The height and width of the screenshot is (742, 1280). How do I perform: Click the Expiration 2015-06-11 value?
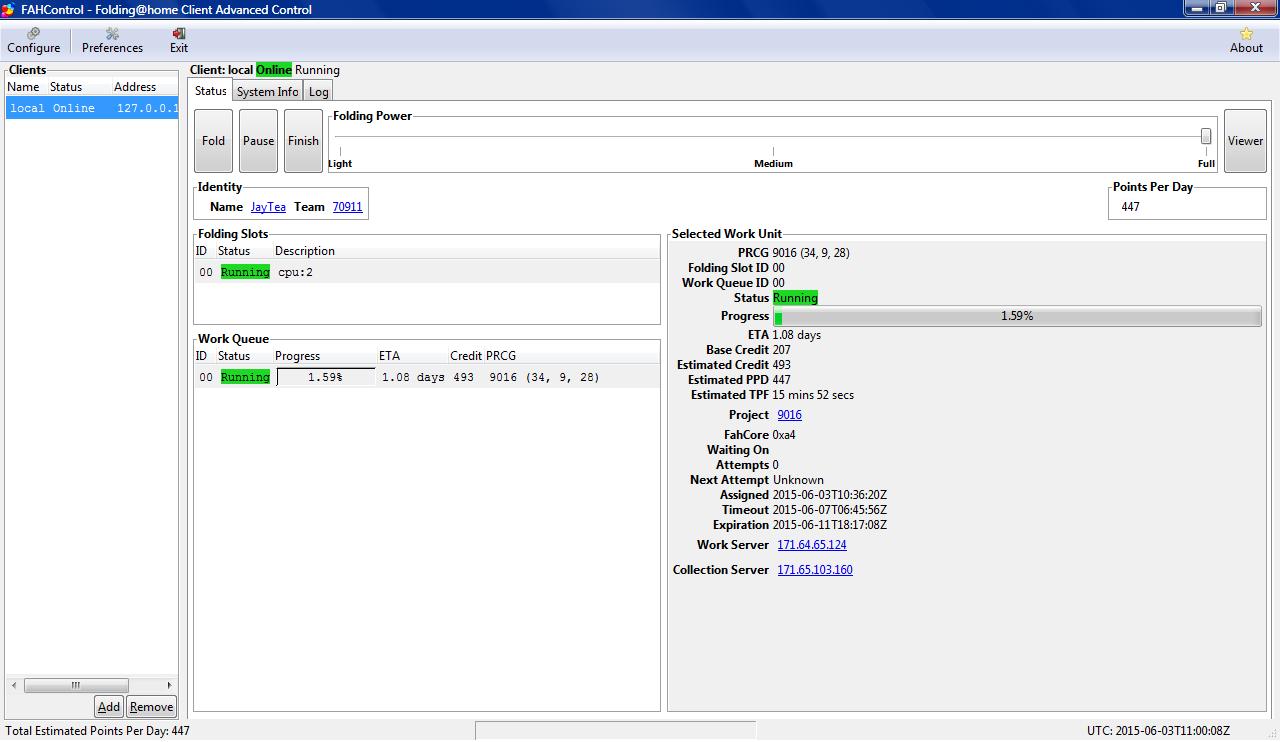tap(830, 525)
